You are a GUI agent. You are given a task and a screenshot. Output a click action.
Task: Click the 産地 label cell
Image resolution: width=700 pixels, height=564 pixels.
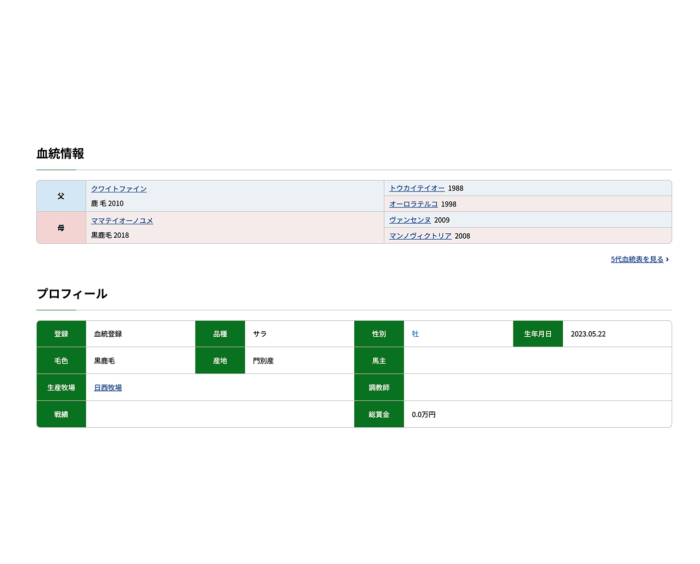pos(220,360)
